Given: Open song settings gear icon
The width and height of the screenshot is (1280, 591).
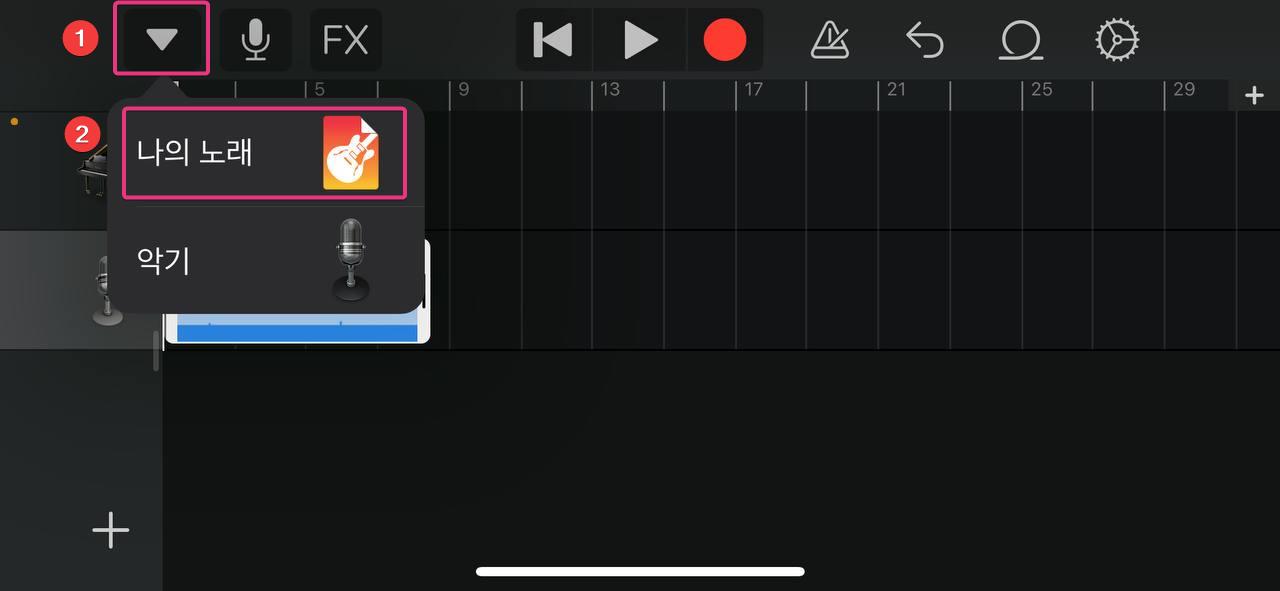Looking at the screenshot, I should pyautogui.click(x=1117, y=40).
